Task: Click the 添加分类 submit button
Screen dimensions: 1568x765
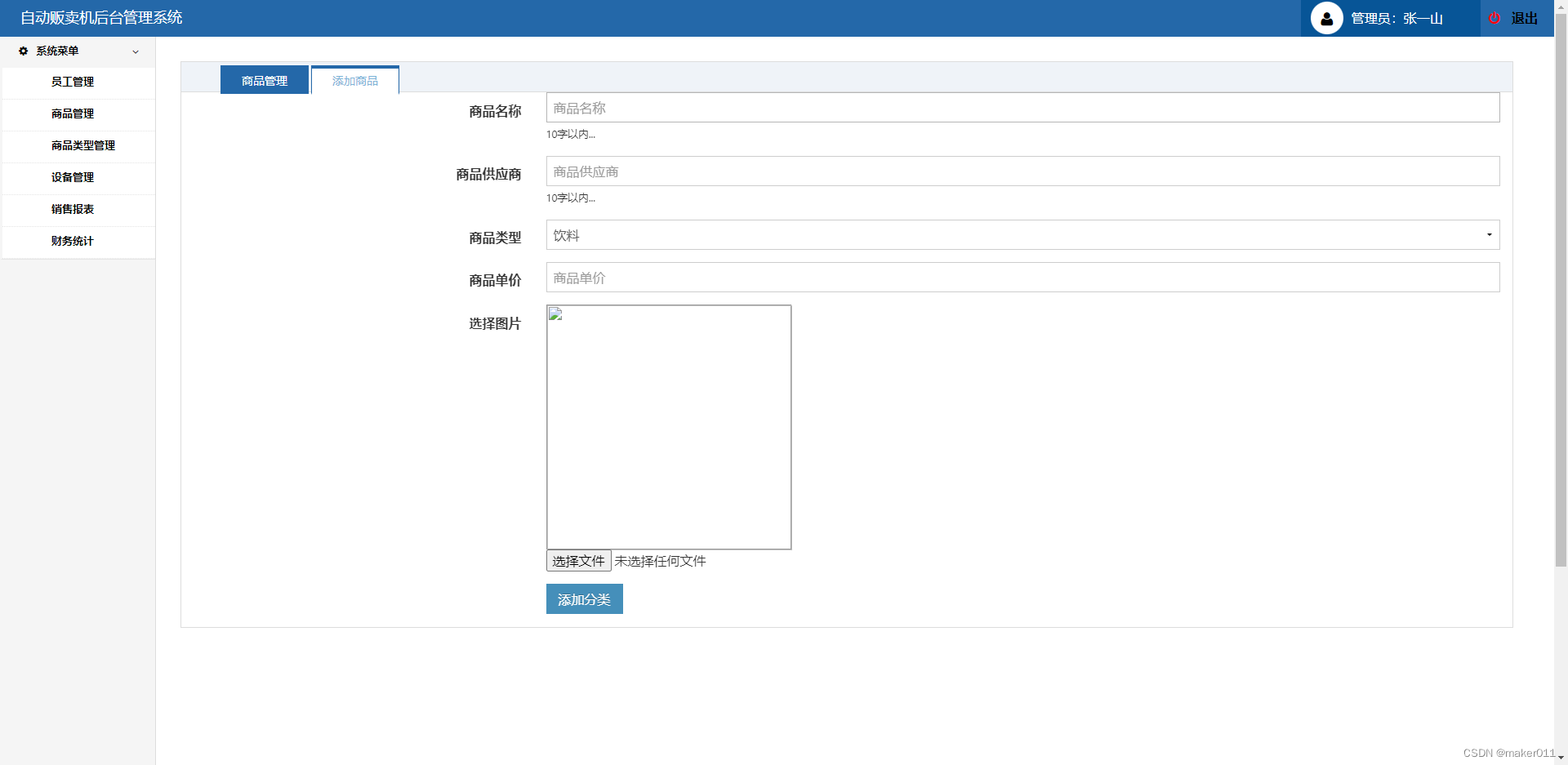Action: (x=584, y=598)
